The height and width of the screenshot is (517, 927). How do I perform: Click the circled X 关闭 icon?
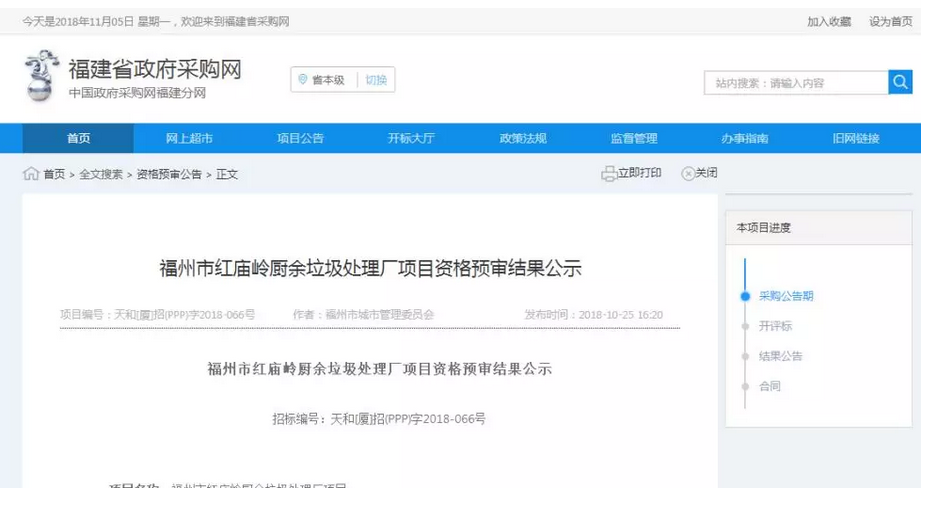(688, 174)
